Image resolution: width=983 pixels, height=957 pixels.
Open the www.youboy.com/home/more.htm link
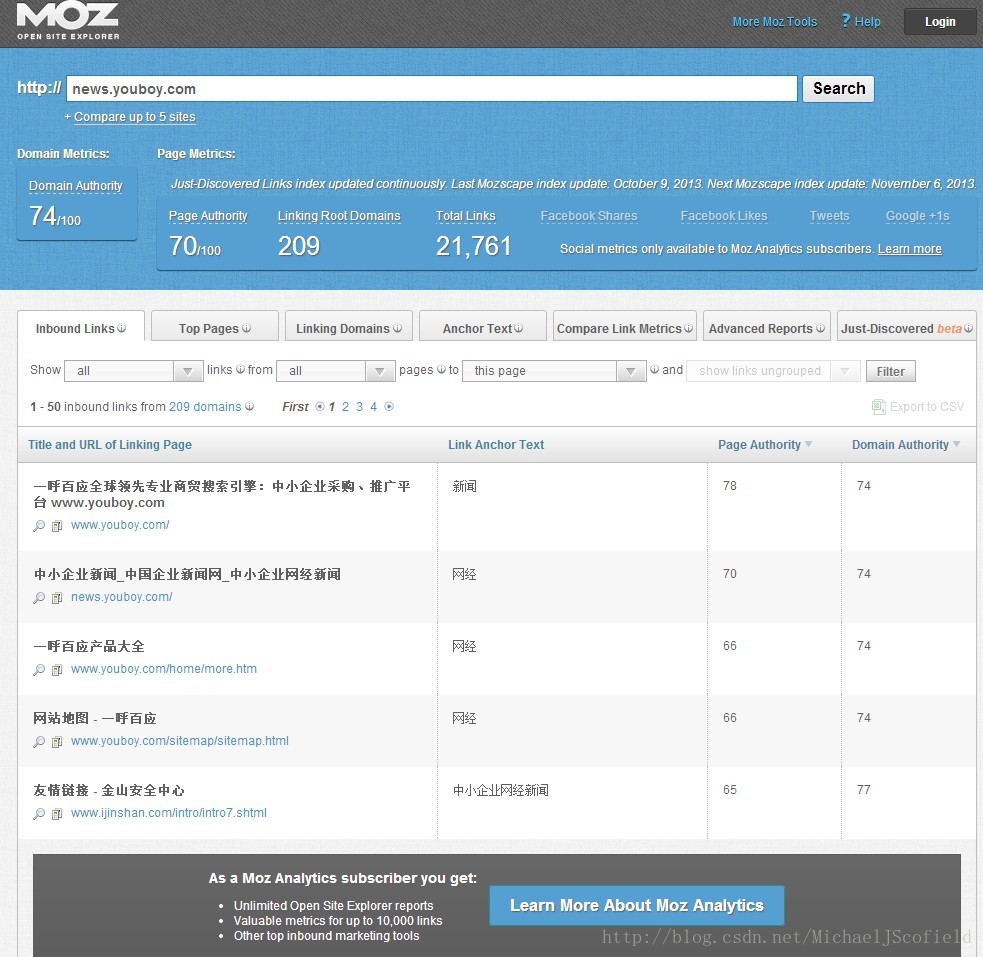(164, 669)
